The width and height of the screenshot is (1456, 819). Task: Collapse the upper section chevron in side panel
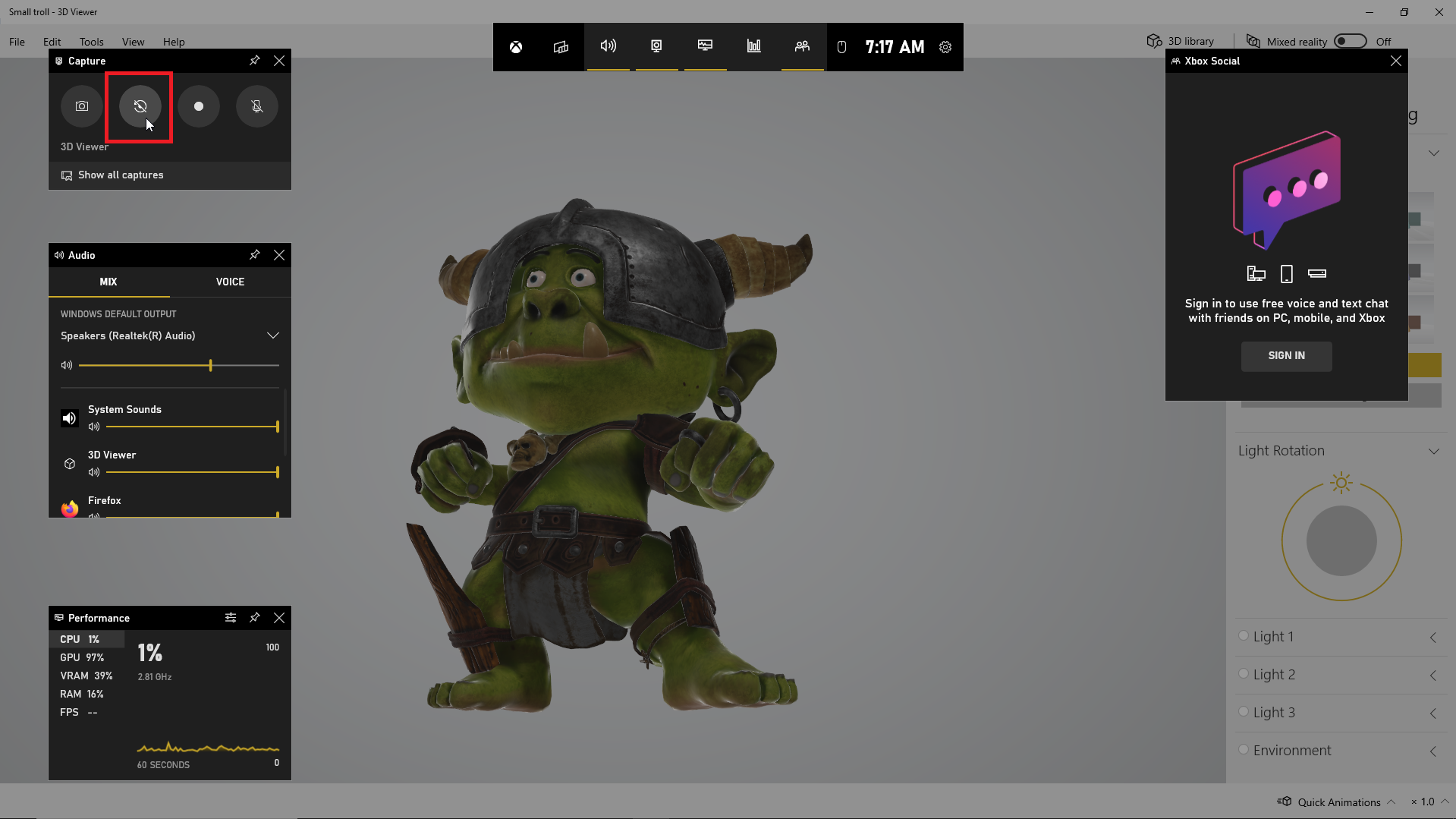[1434, 153]
